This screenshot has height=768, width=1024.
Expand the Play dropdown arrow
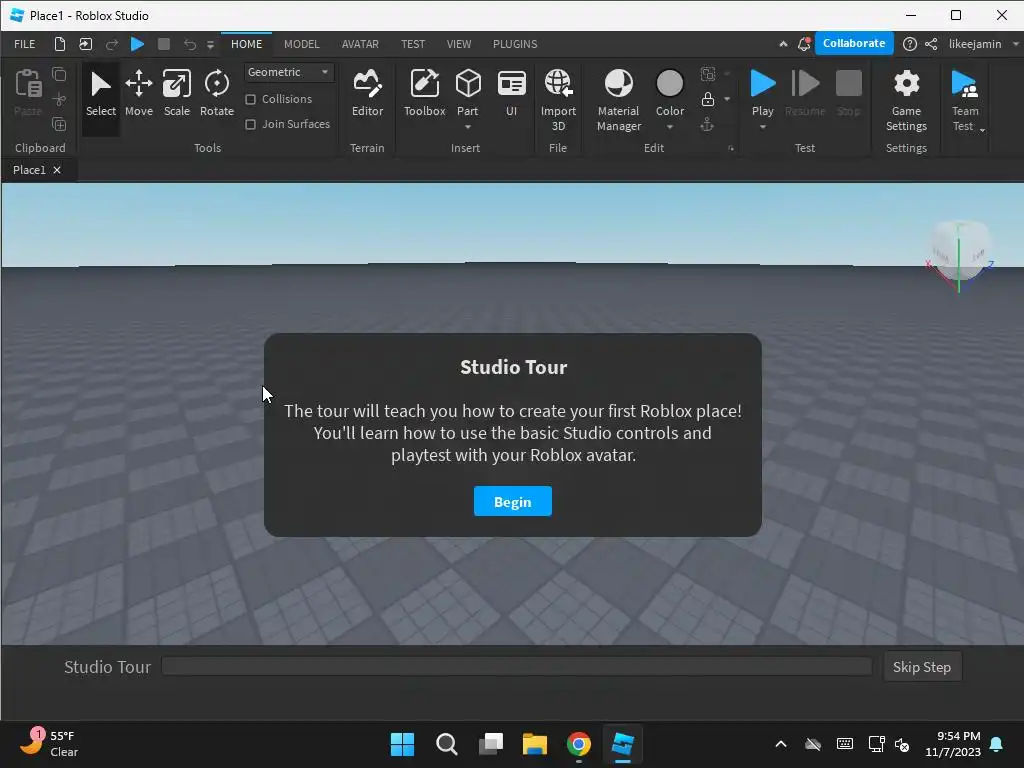[x=762, y=127]
